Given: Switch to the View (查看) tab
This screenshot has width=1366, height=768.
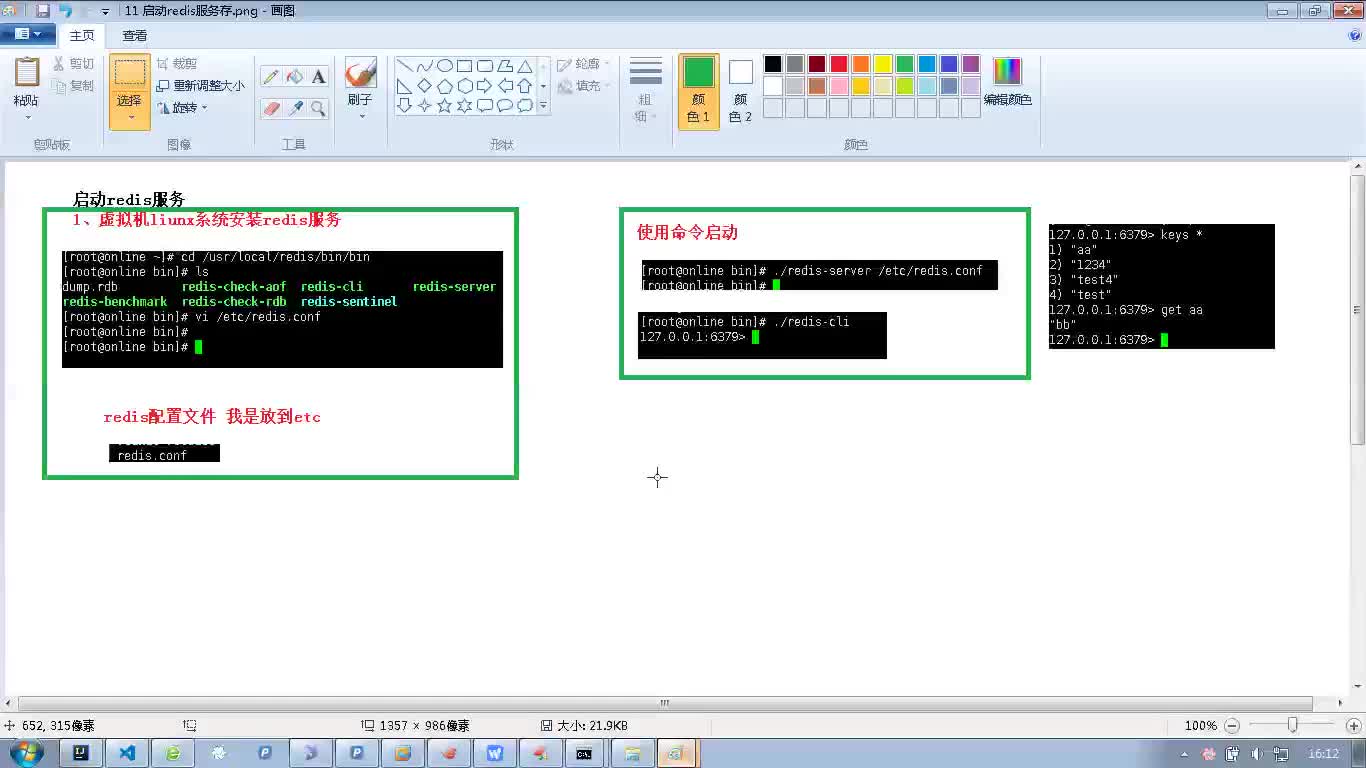Looking at the screenshot, I should [x=134, y=36].
